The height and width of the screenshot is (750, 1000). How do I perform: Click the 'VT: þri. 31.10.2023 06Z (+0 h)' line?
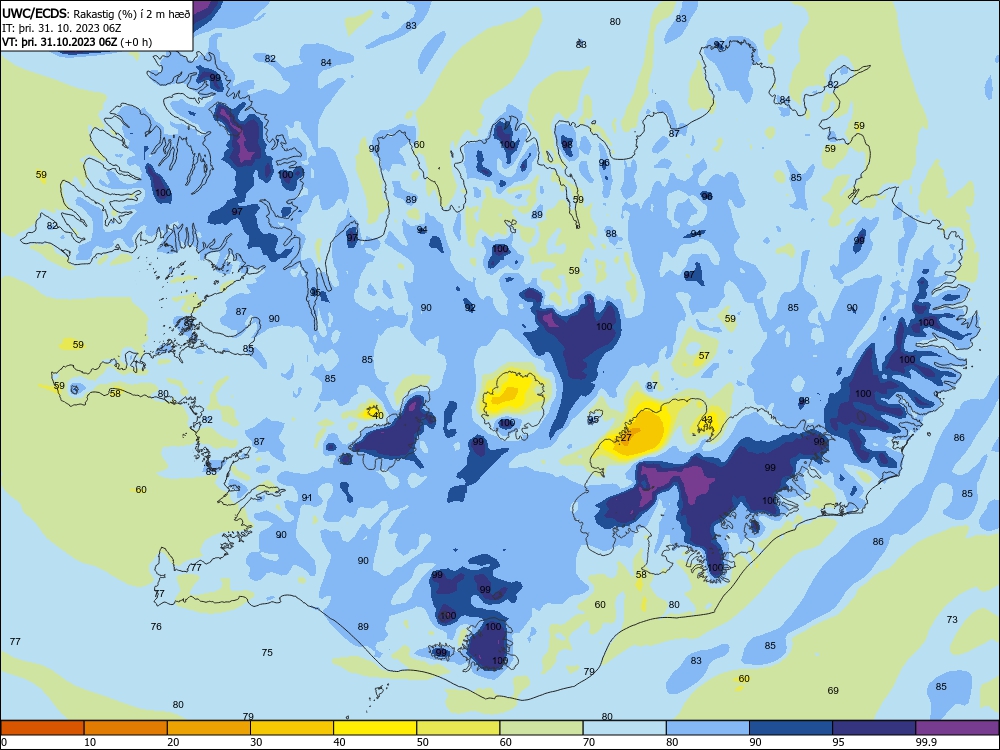(x=77, y=42)
